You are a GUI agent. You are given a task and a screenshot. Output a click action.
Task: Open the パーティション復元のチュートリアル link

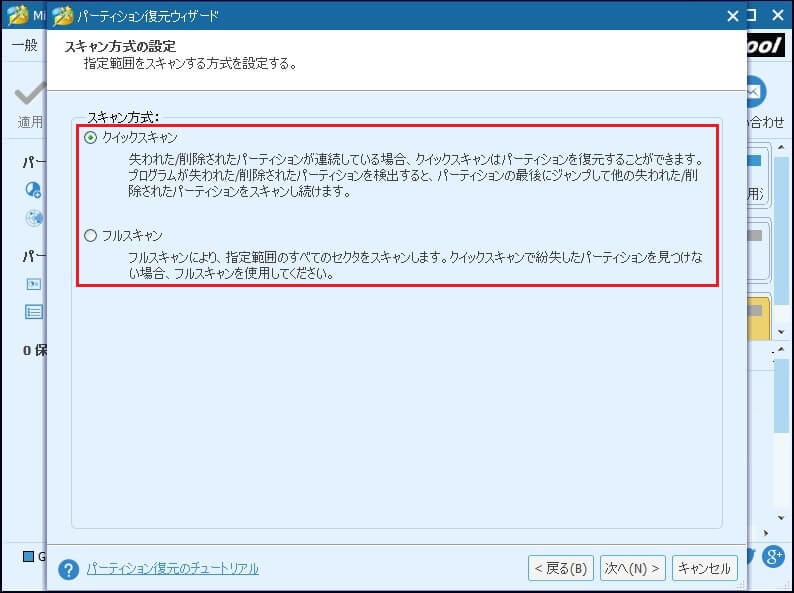point(173,569)
